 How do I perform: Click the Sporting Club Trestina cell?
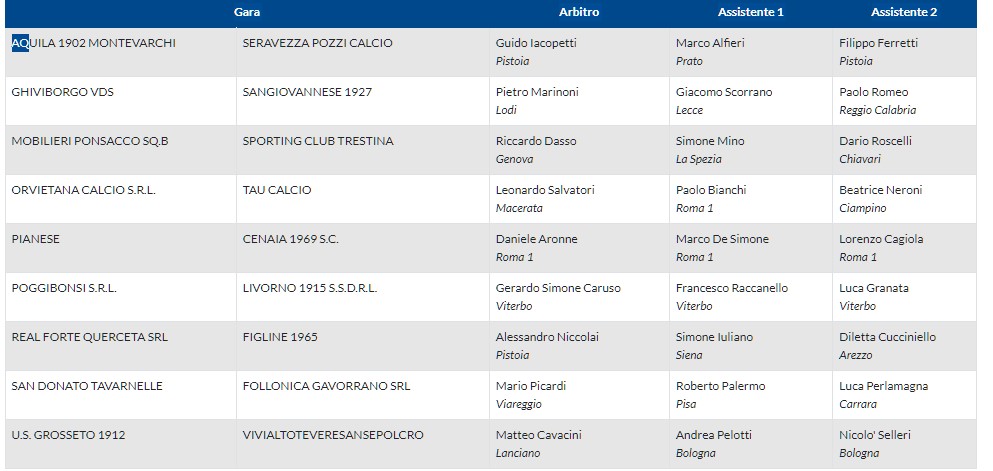coord(318,141)
